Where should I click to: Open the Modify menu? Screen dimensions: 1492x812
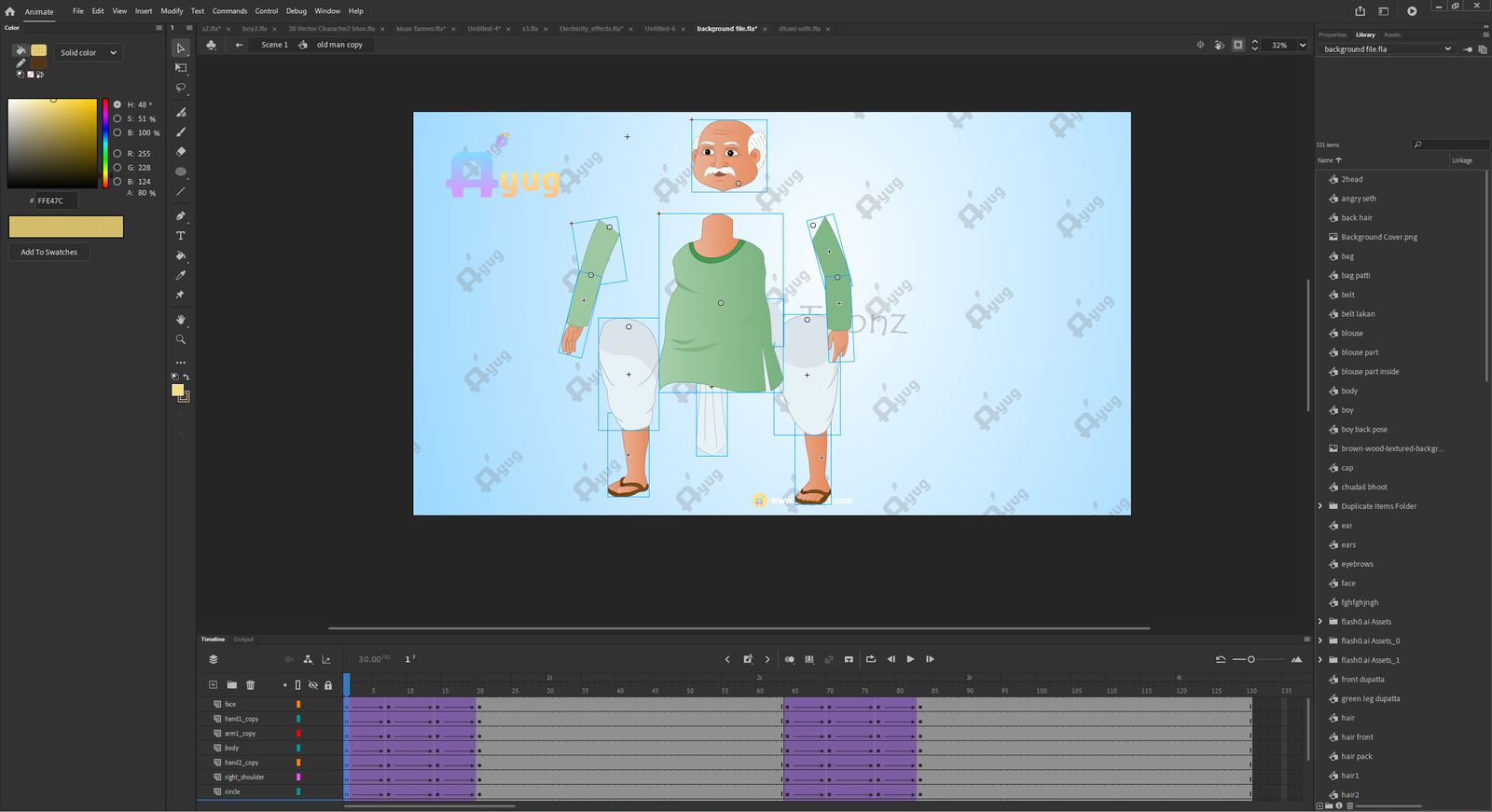pyautogui.click(x=172, y=11)
